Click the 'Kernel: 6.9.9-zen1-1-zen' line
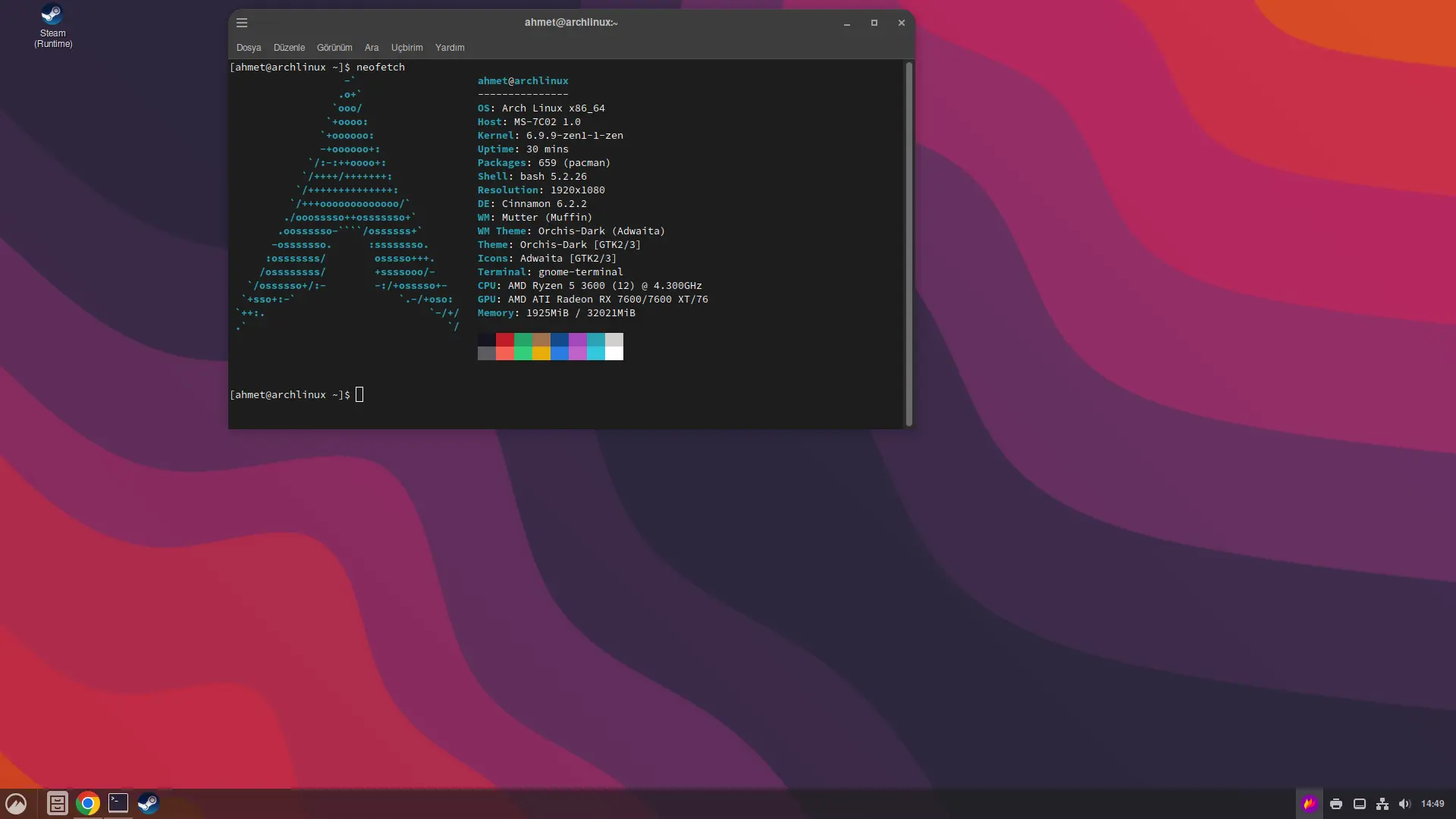This screenshot has height=819, width=1456. [550, 136]
